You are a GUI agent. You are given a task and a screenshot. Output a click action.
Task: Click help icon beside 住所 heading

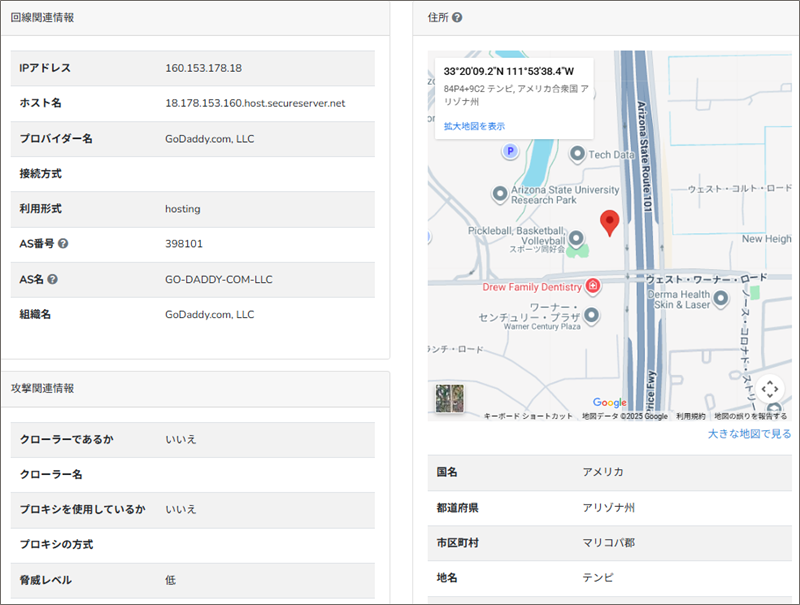point(457,18)
